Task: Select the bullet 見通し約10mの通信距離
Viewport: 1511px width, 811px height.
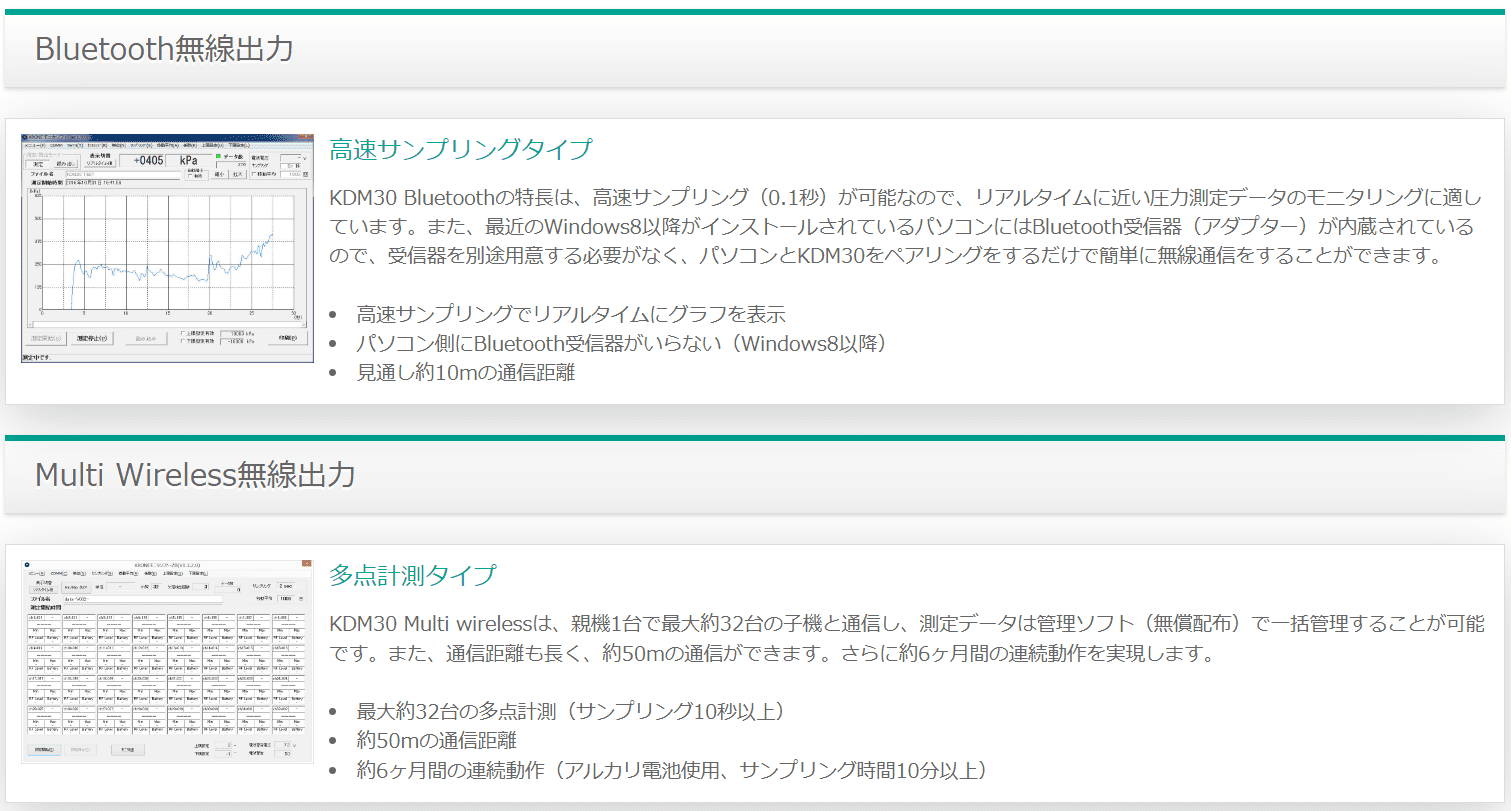Action: 466,372
